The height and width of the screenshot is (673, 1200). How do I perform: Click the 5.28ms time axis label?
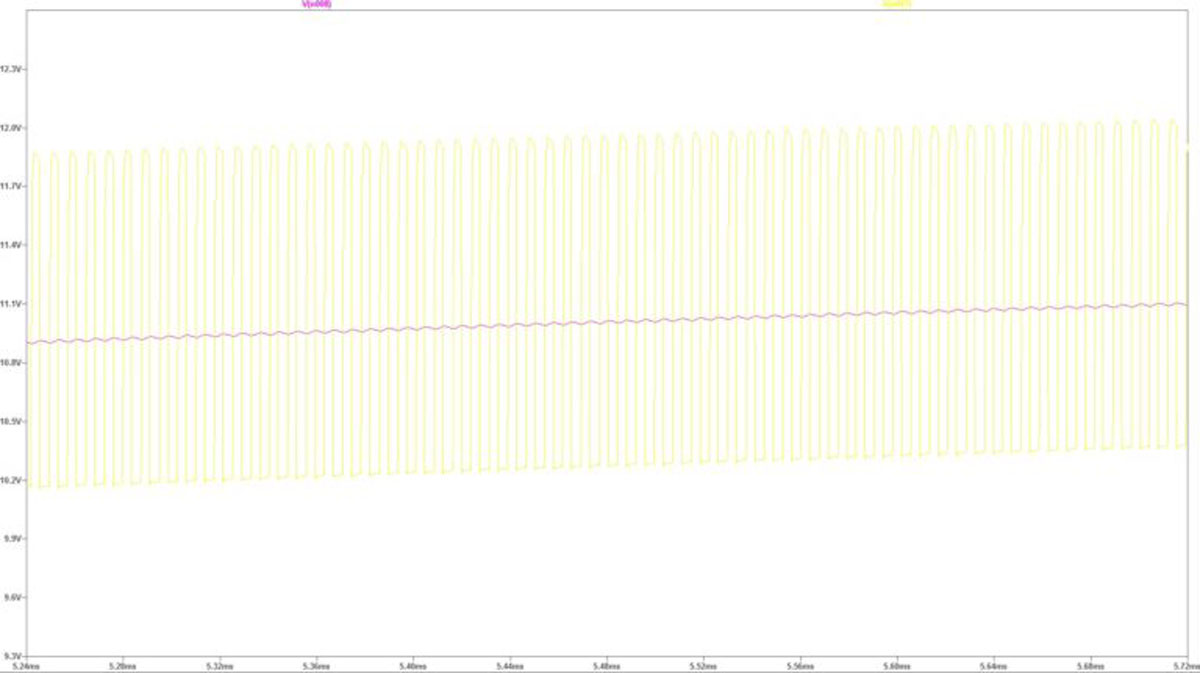click(x=121, y=664)
